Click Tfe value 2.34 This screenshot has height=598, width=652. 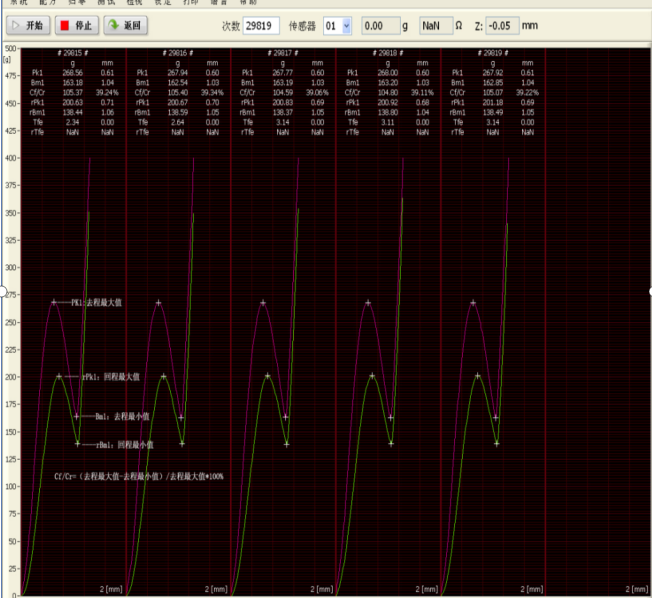pos(72,123)
